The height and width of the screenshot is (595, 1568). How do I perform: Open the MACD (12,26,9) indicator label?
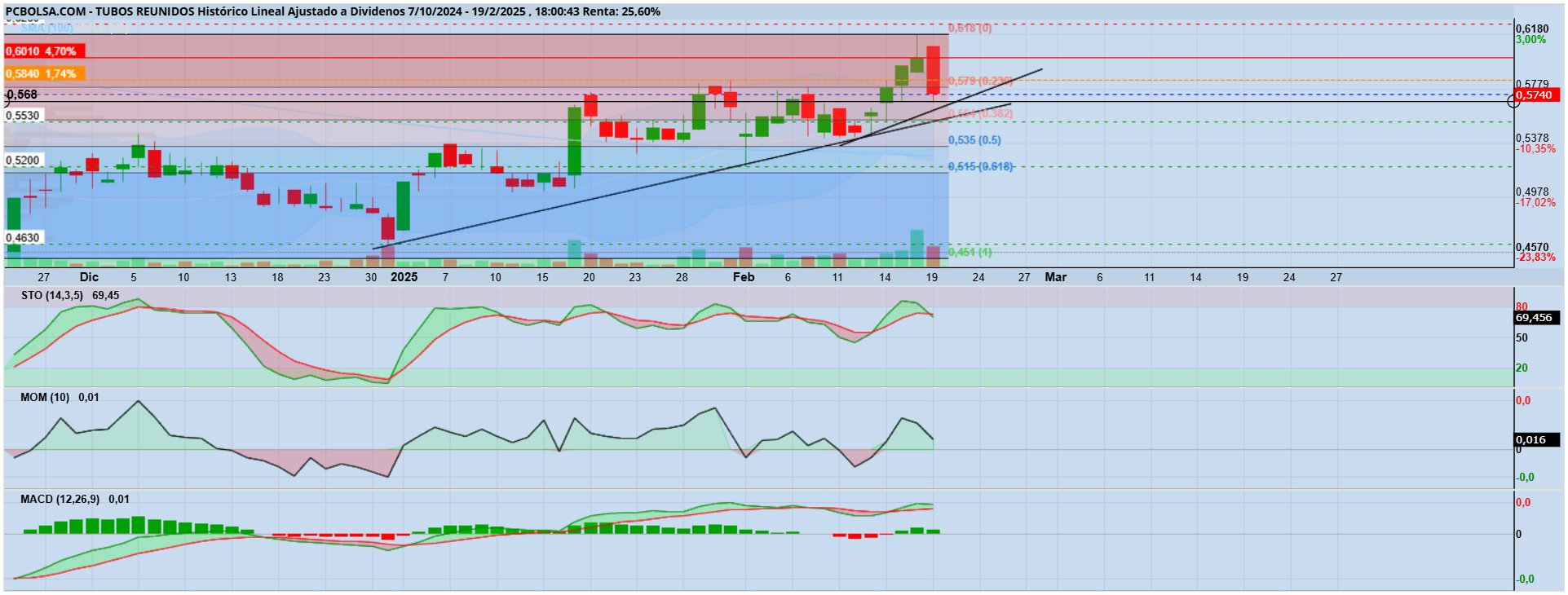coord(60,500)
